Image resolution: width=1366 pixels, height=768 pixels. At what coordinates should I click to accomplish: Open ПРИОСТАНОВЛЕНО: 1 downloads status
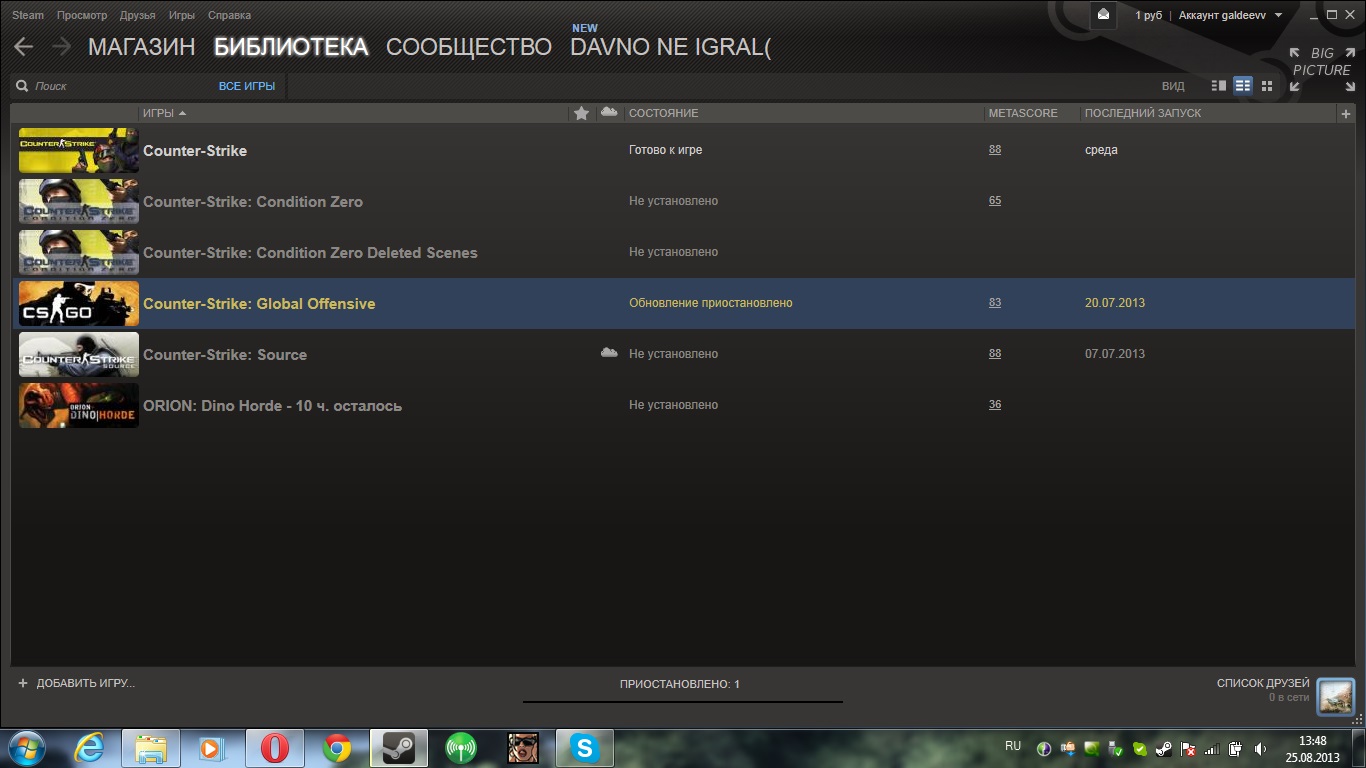click(680, 684)
